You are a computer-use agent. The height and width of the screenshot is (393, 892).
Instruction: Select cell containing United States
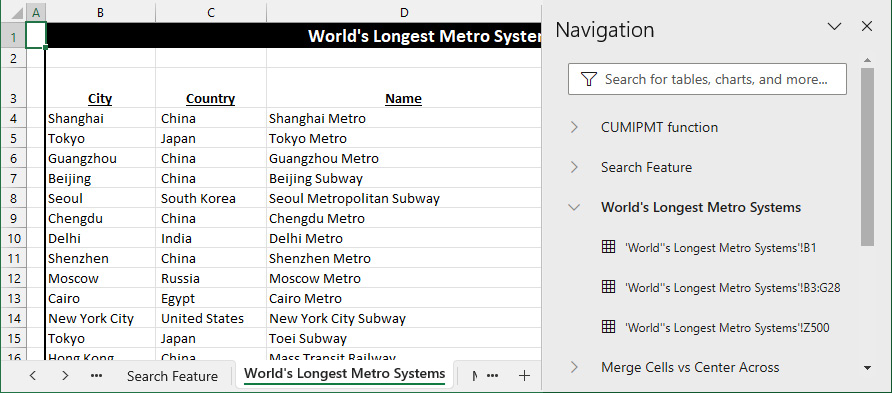coord(210,318)
